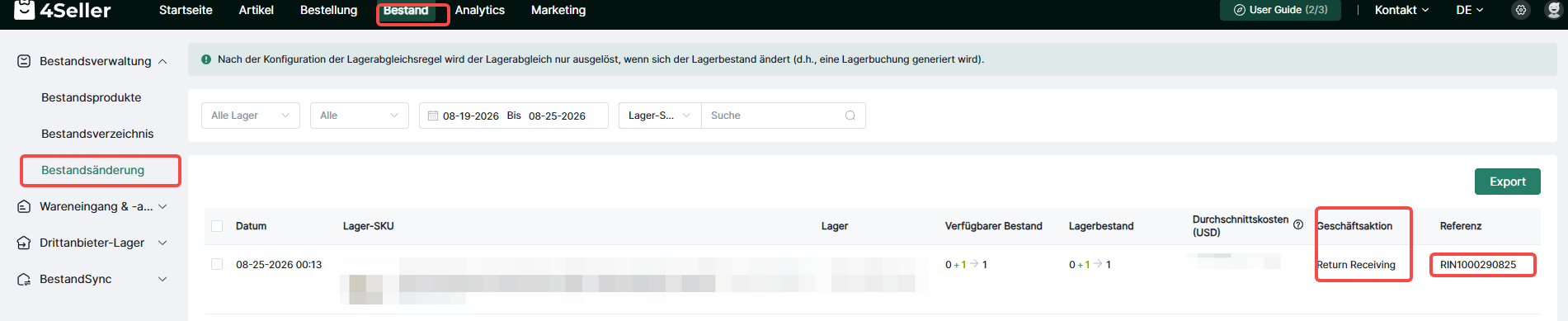Screen dimensions: 1568x321
Task: Expand the Drittanbieter-Lager section
Action: 162,243
